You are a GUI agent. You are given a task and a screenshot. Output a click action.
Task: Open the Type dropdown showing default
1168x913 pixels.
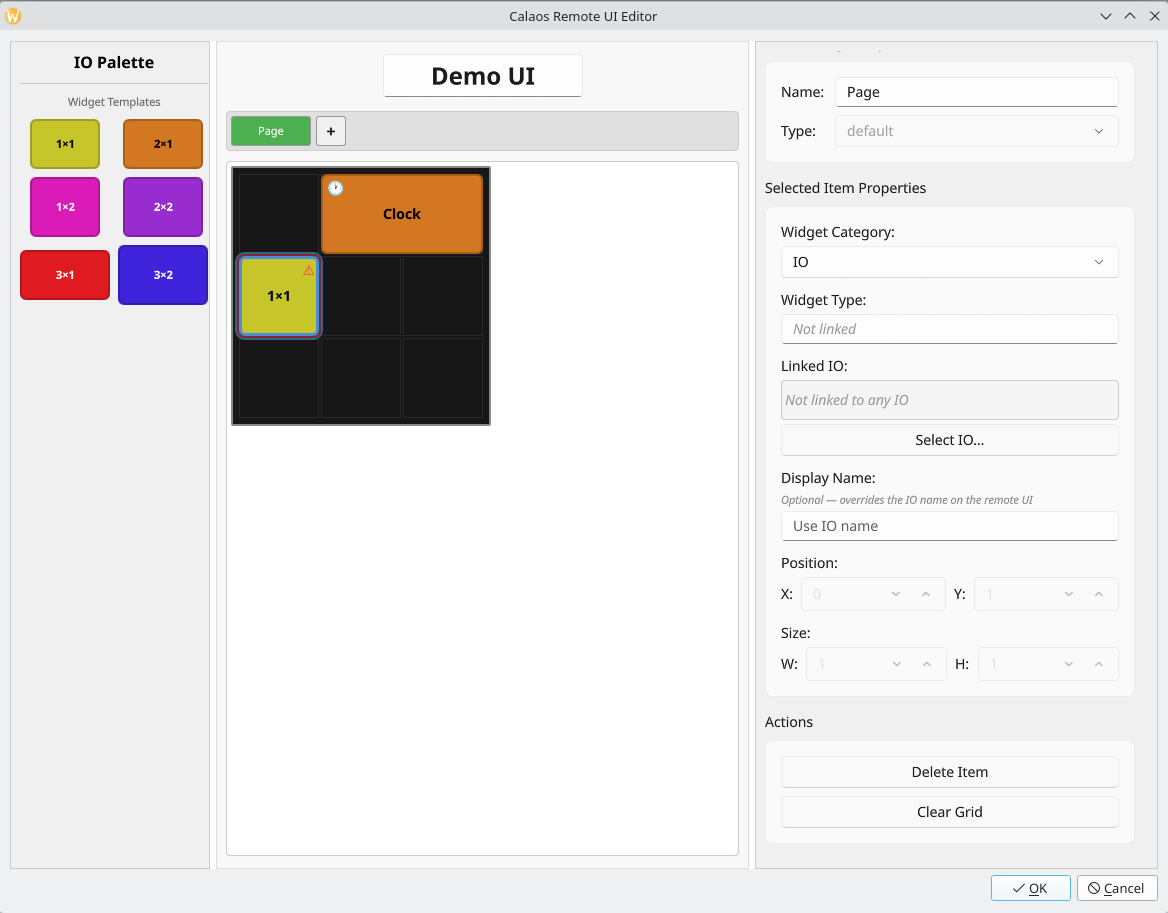point(976,131)
